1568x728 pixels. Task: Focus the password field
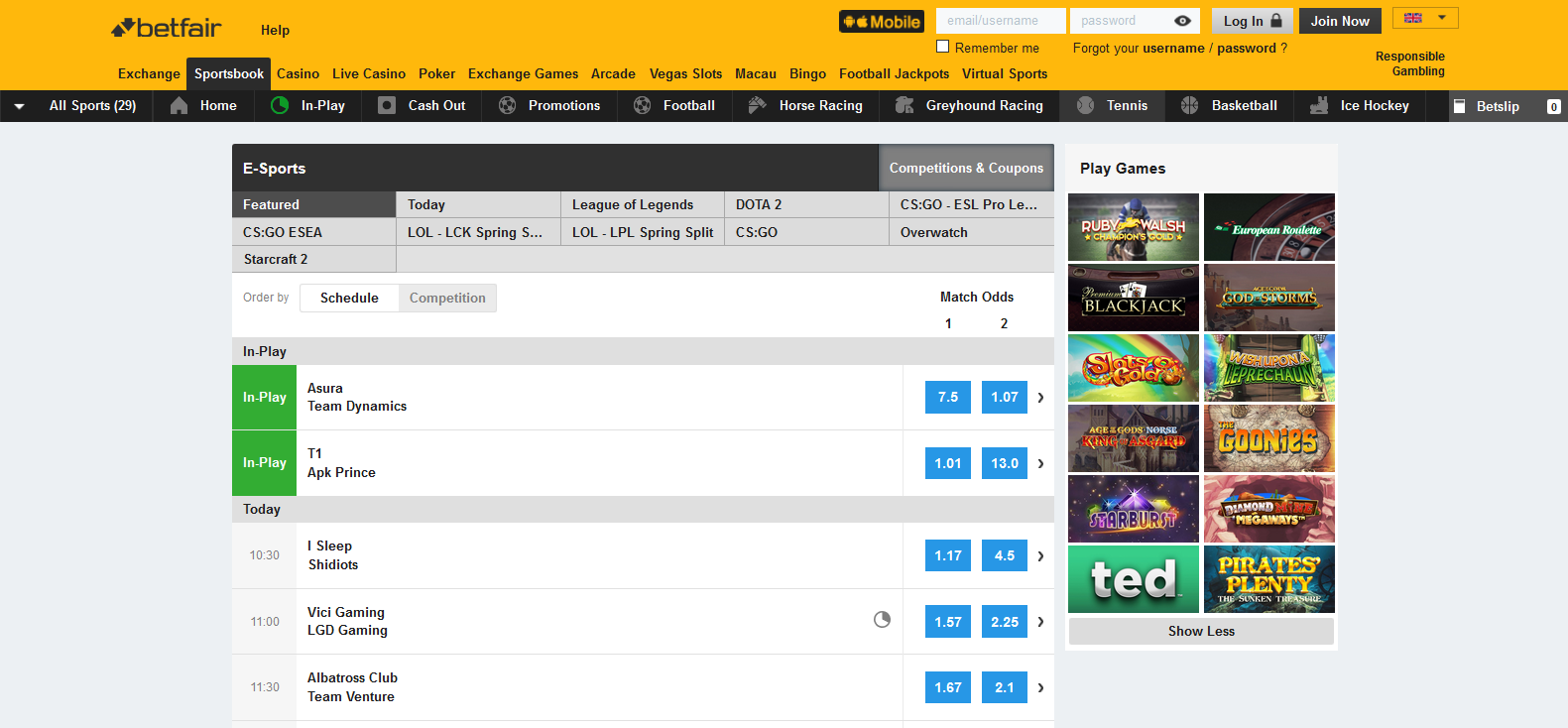pos(1135,21)
